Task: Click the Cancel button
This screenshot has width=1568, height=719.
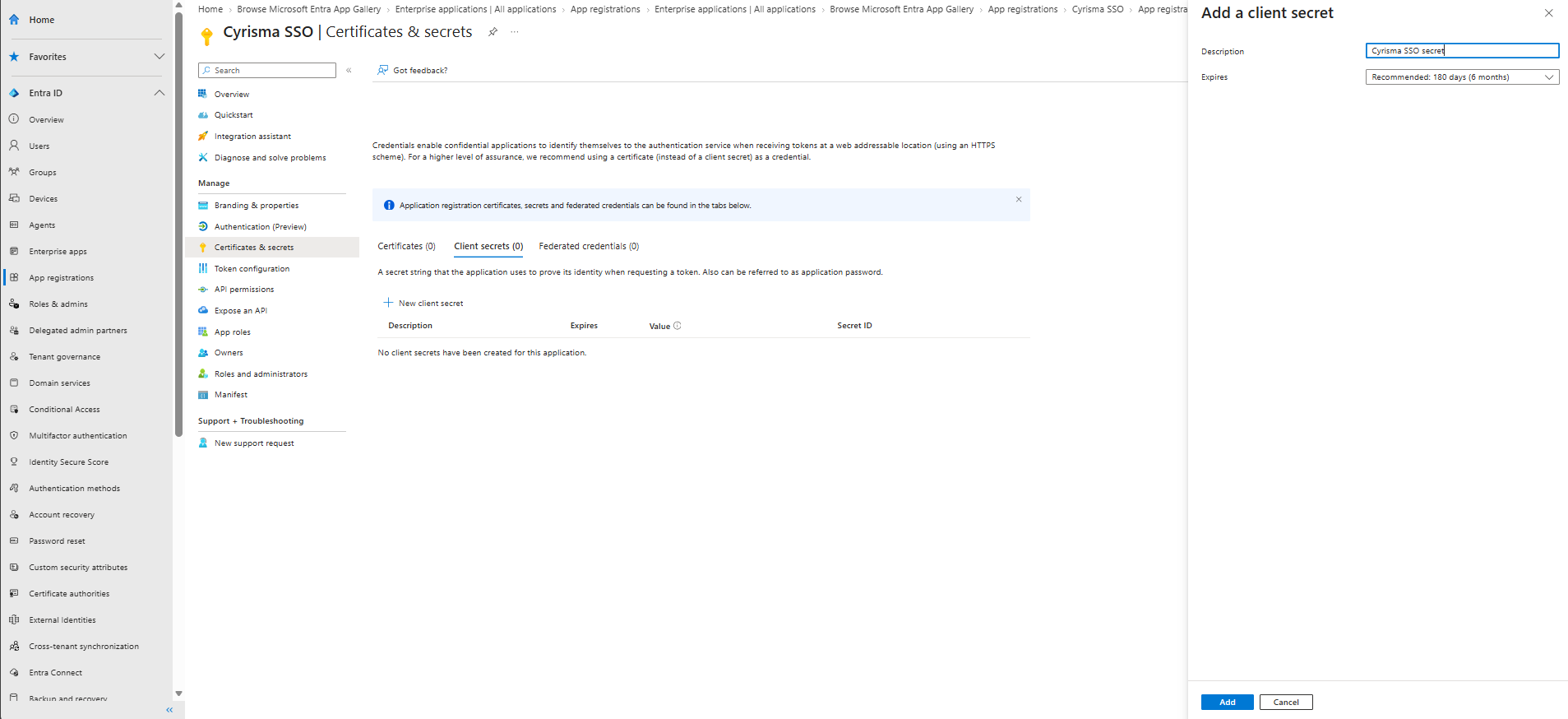Action: [x=1286, y=702]
